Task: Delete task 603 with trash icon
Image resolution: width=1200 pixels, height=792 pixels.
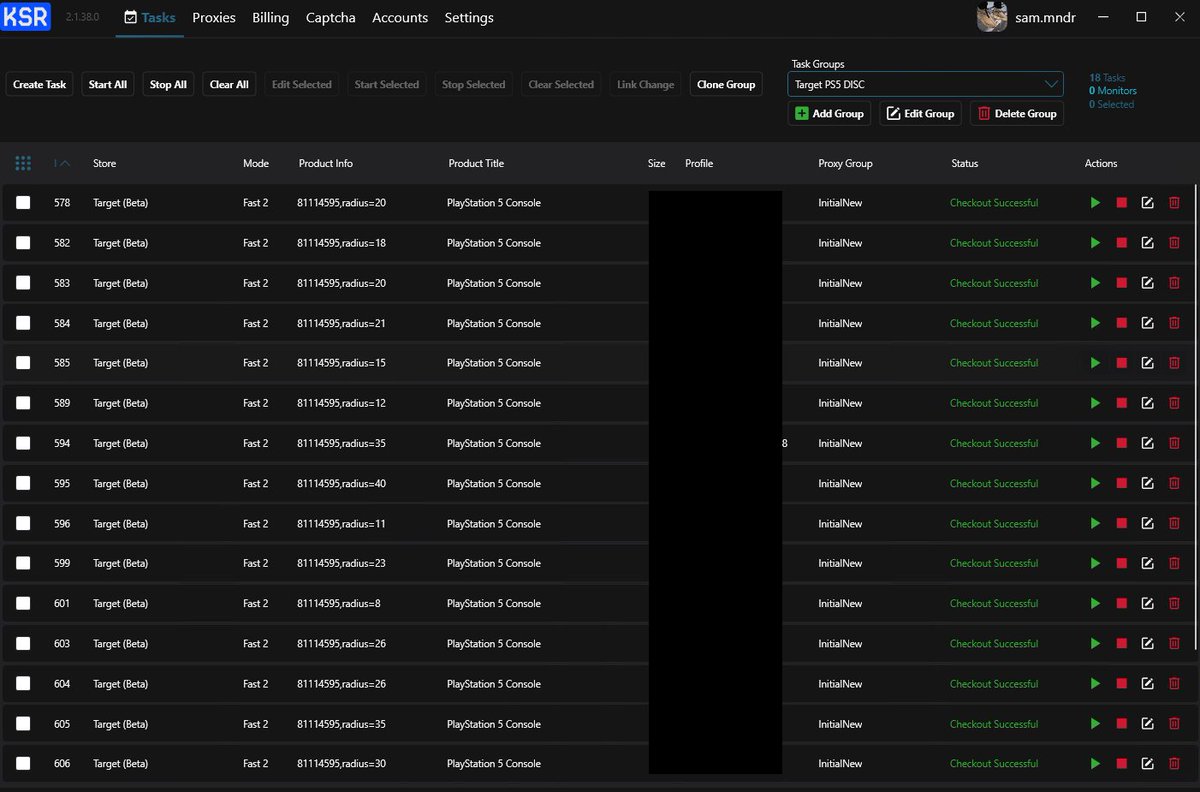Action: [x=1174, y=644]
